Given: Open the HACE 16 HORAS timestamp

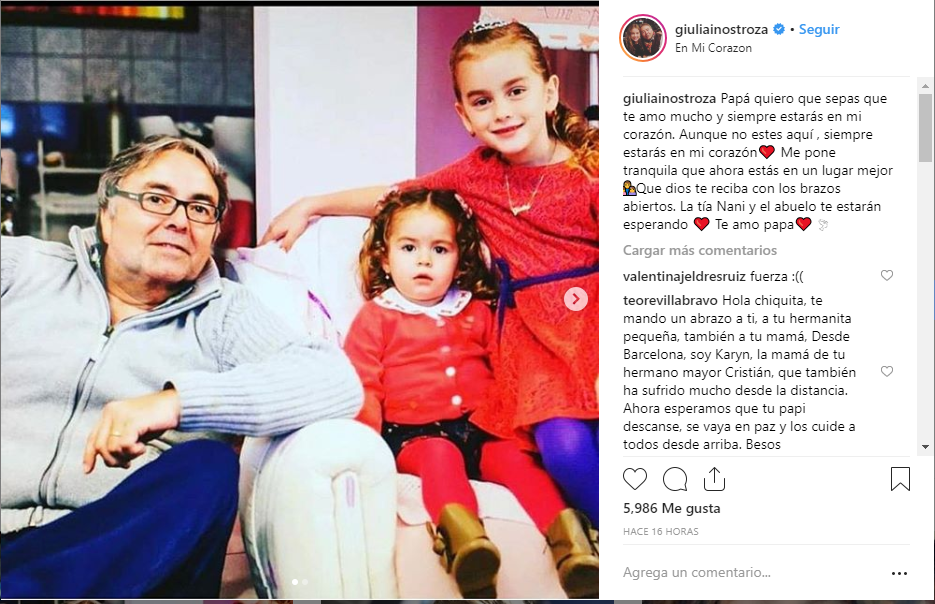Looking at the screenshot, I should click(x=661, y=531).
